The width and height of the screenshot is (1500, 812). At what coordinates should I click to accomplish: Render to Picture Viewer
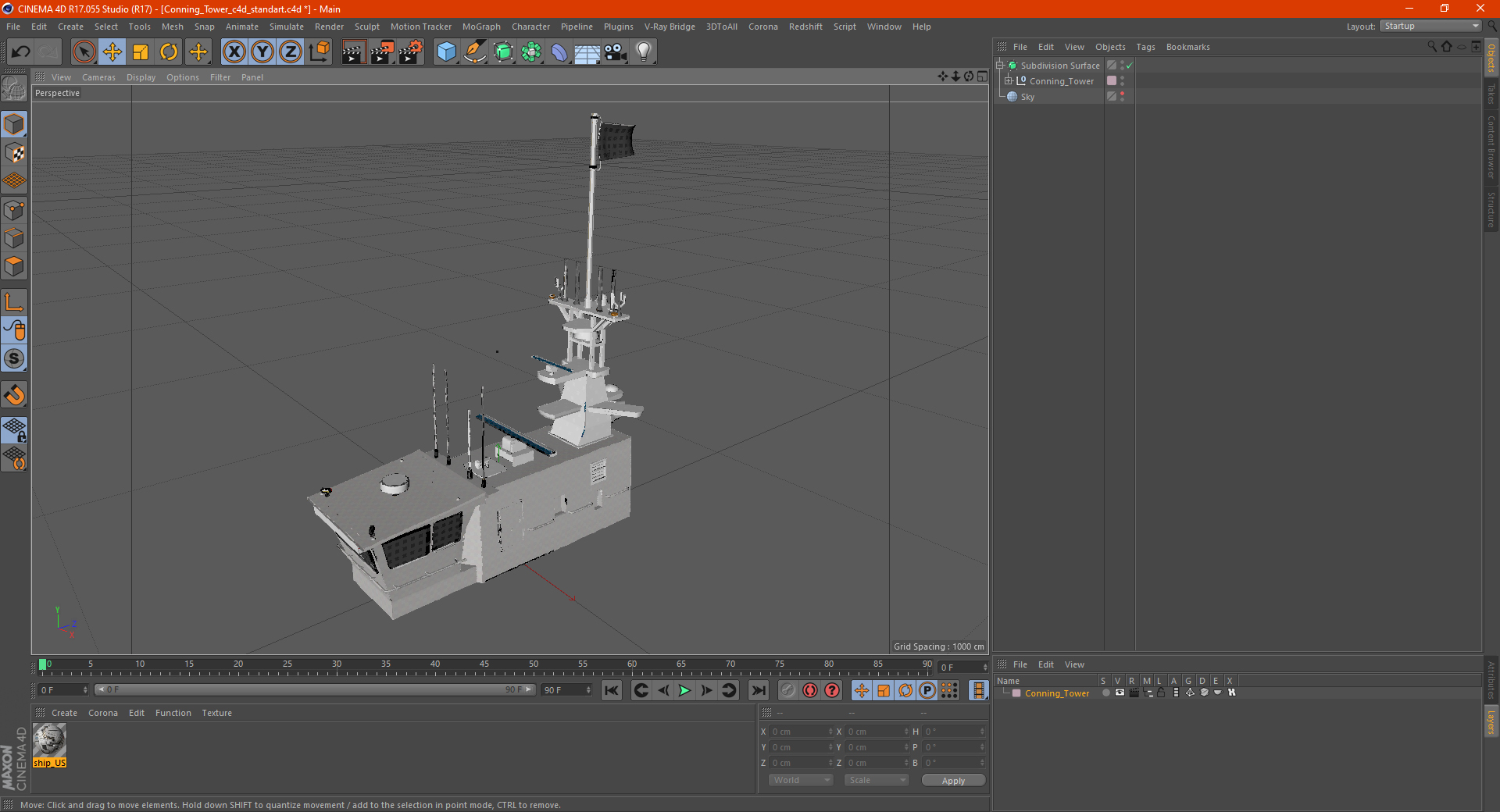(382, 52)
